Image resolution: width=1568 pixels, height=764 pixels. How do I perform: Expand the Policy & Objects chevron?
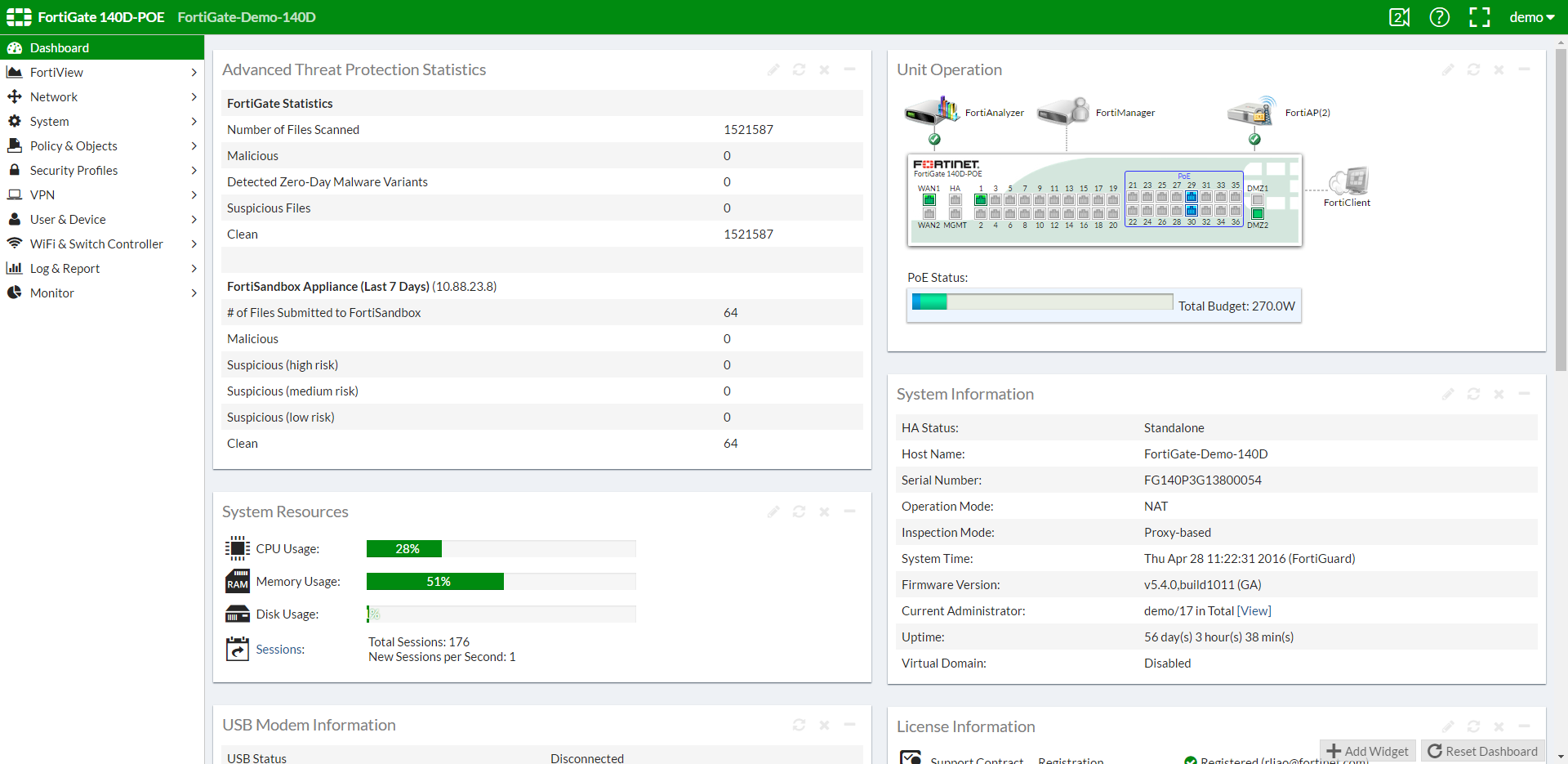[x=194, y=146]
